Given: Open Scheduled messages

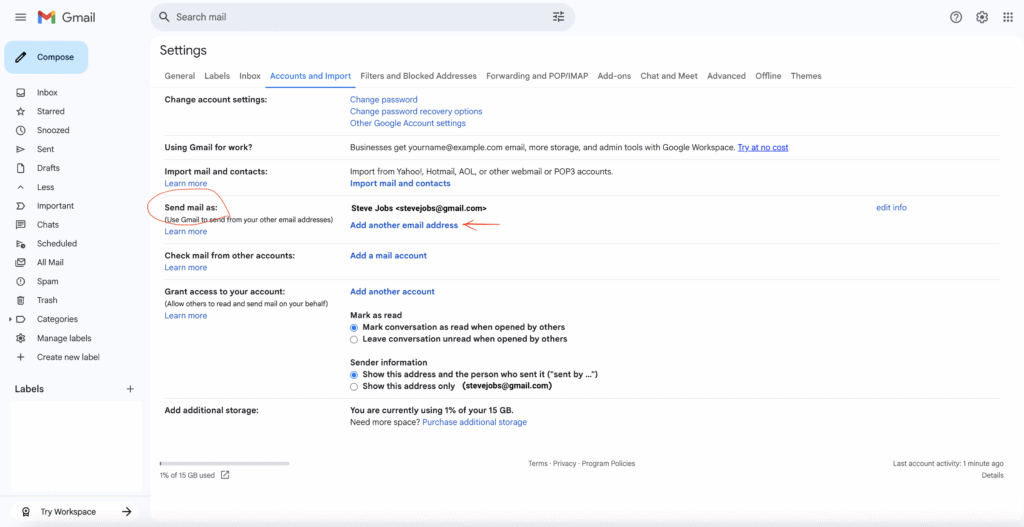Looking at the screenshot, I should (57, 244).
